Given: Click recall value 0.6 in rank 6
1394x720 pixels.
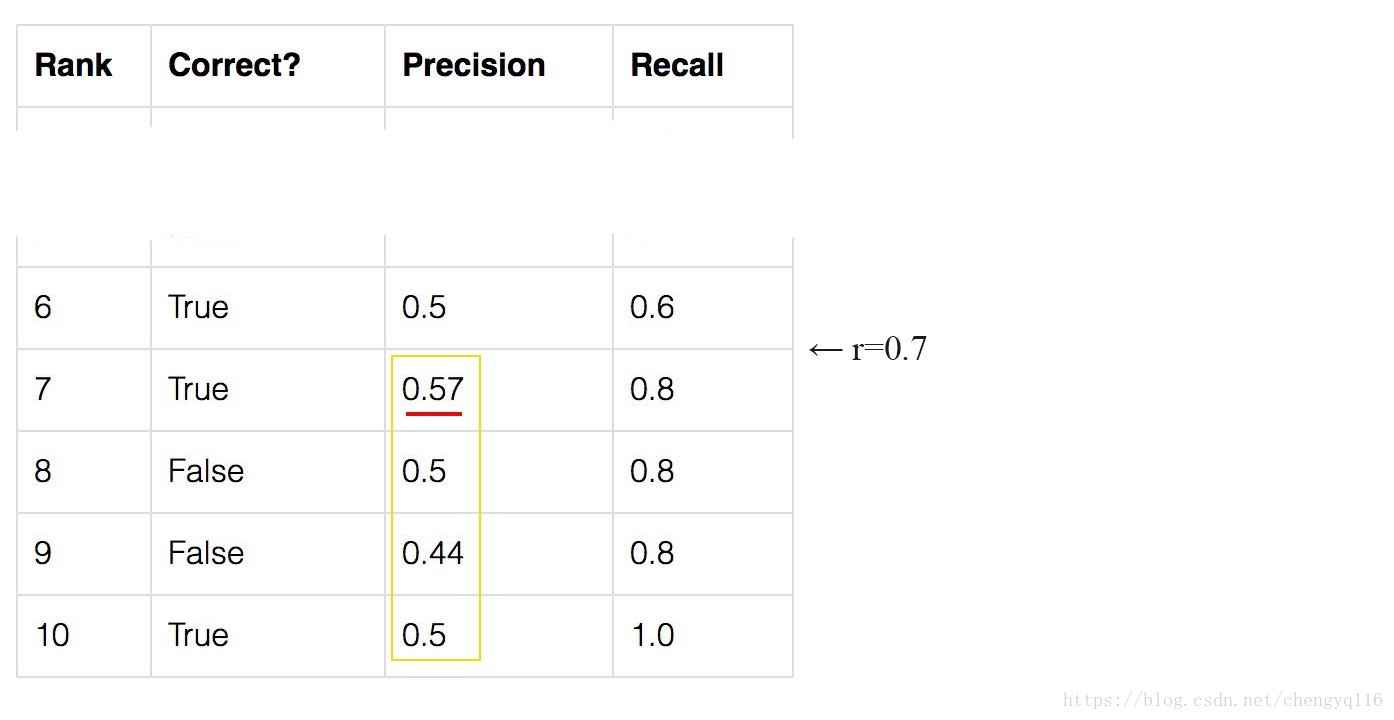Looking at the screenshot, I should pyautogui.click(x=652, y=307).
